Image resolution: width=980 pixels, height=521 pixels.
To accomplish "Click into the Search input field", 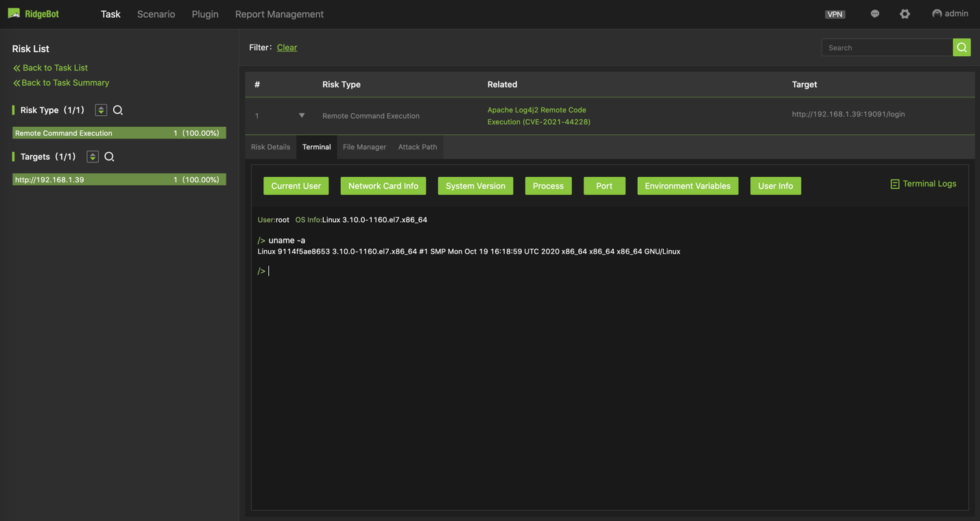I will (x=886, y=48).
